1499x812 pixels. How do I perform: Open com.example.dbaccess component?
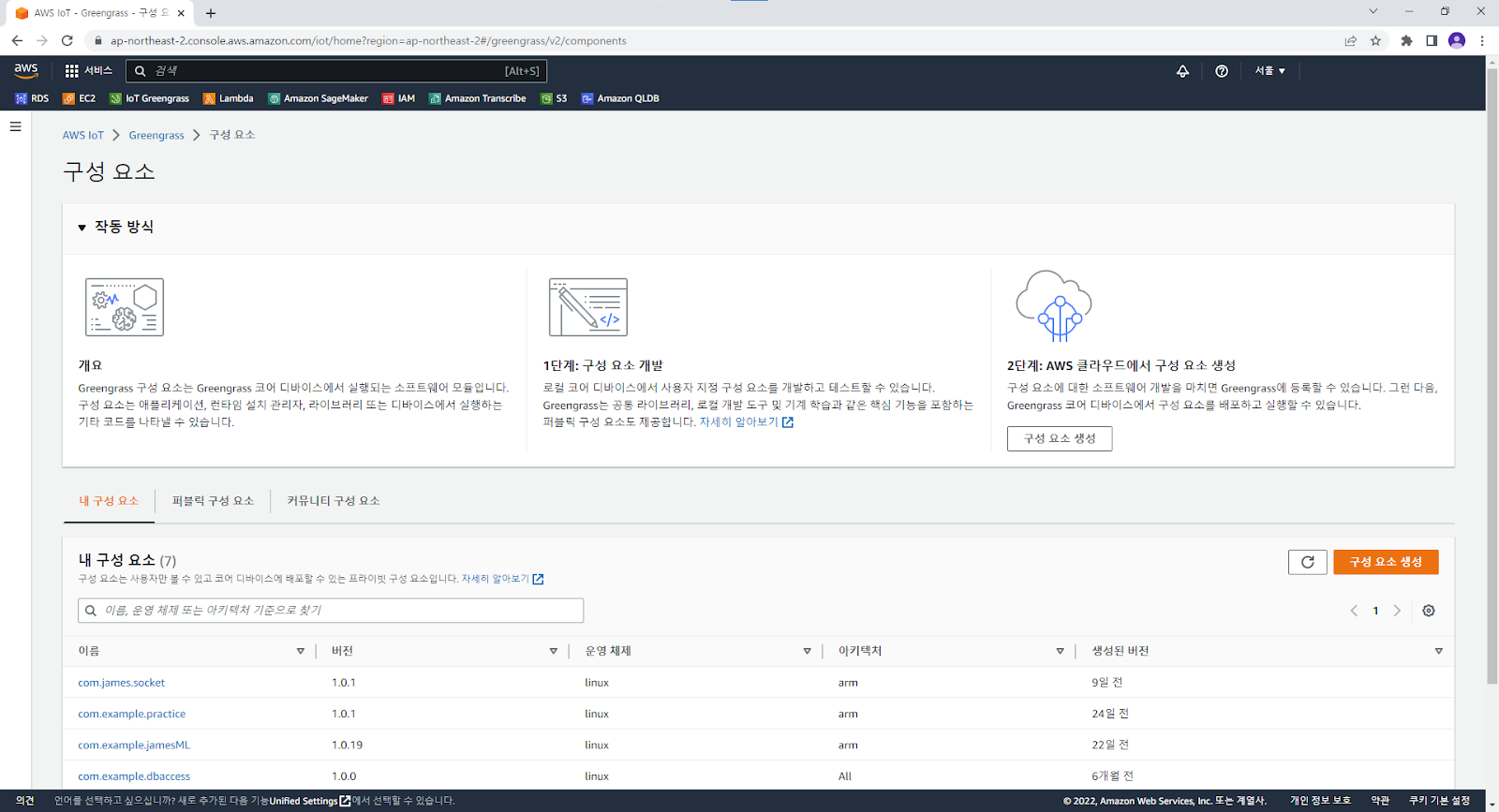[134, 776]
